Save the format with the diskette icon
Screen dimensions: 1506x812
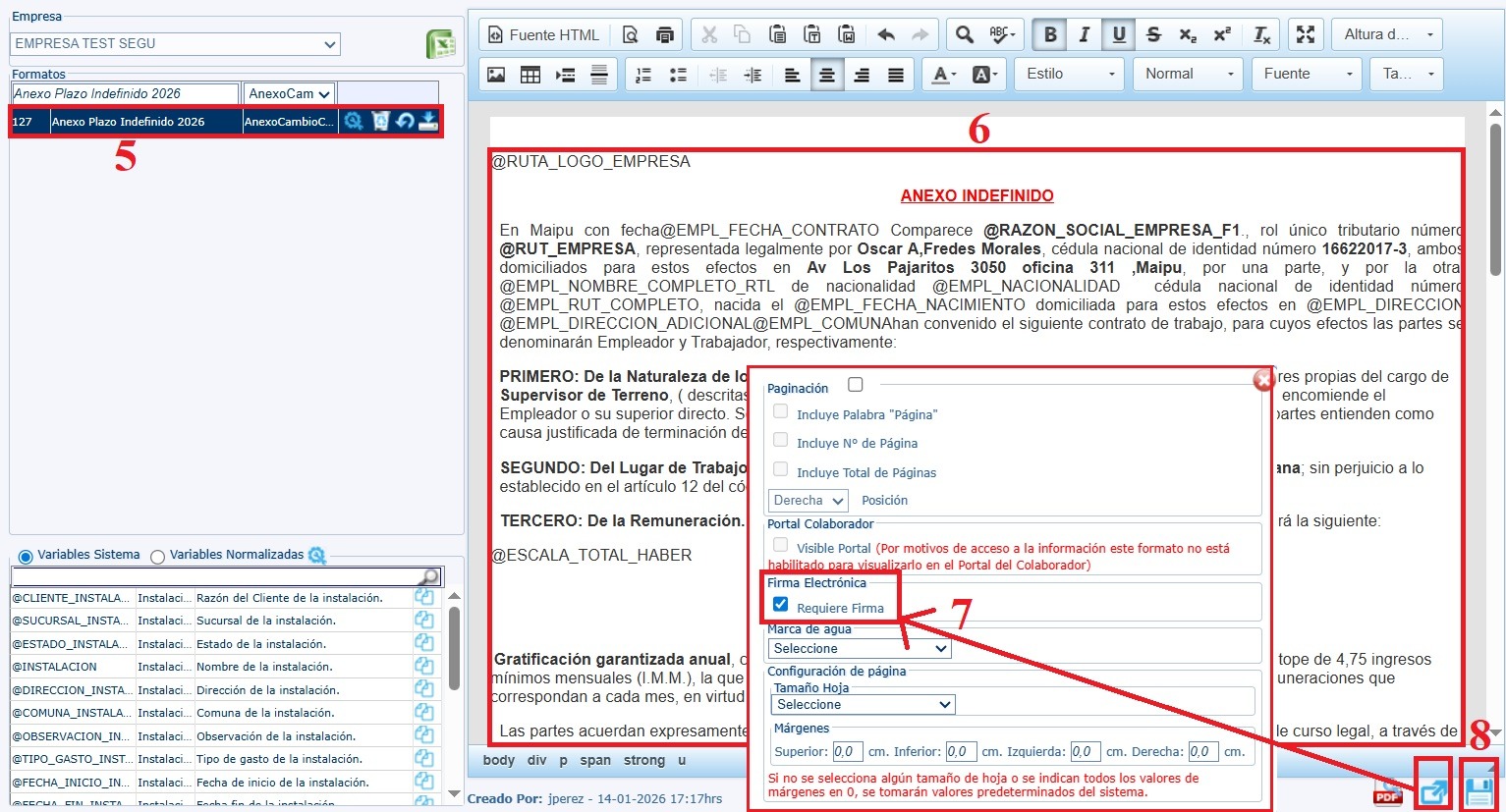tap(1478, 790)
